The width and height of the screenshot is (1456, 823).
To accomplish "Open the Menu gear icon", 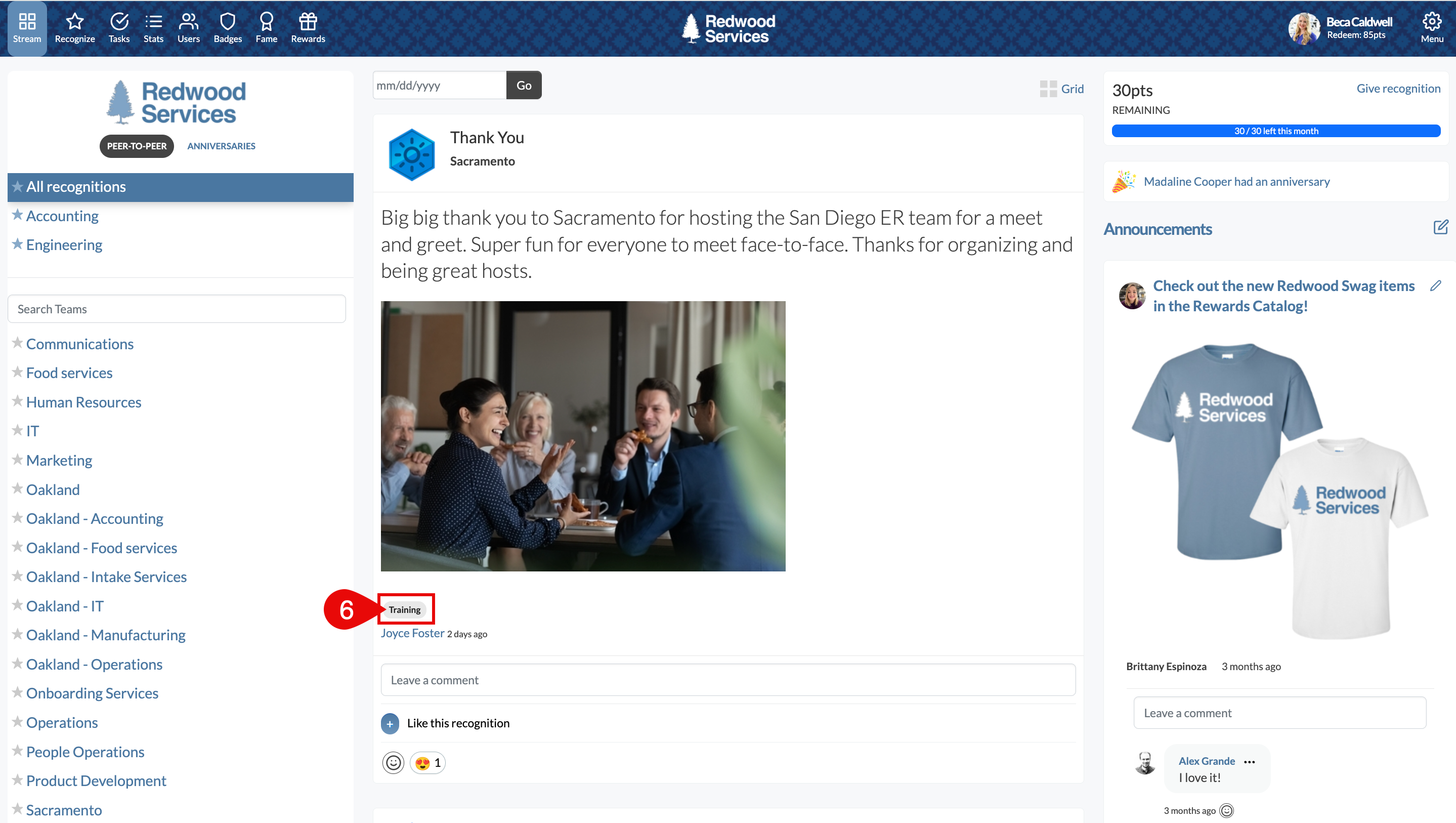I will (1432, 21).
